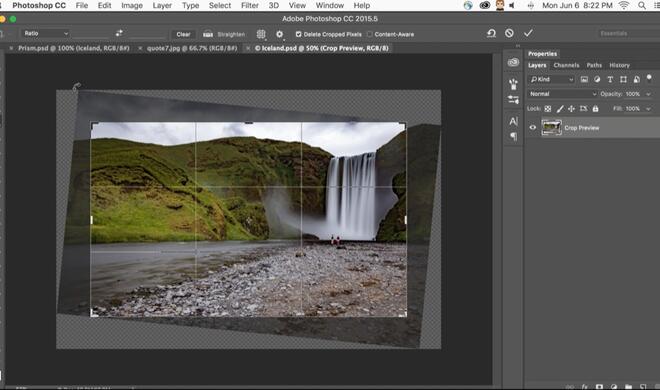Open the Layer menu
Viewport: 660px width, 390px height.
(162, 5)
